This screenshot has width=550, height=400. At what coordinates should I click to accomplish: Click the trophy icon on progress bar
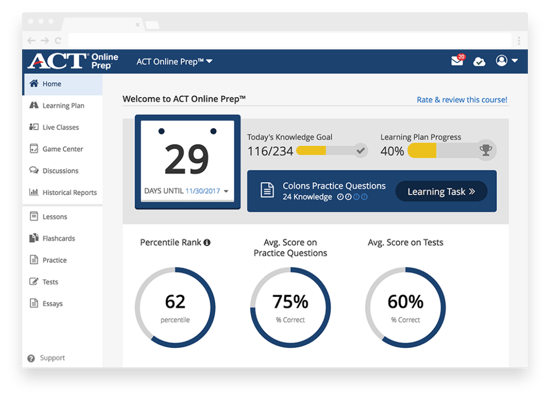pos(486,150)
